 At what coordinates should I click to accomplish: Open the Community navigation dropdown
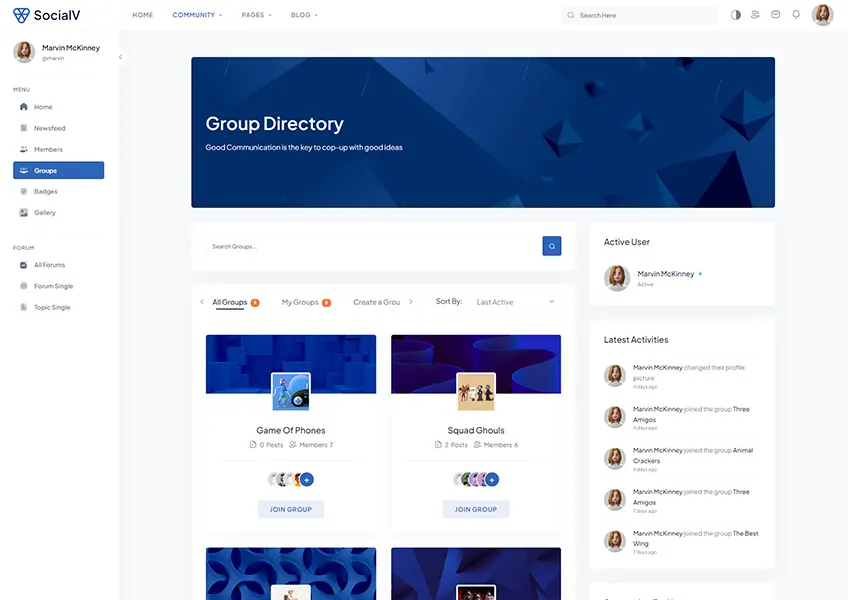(193, 14)
